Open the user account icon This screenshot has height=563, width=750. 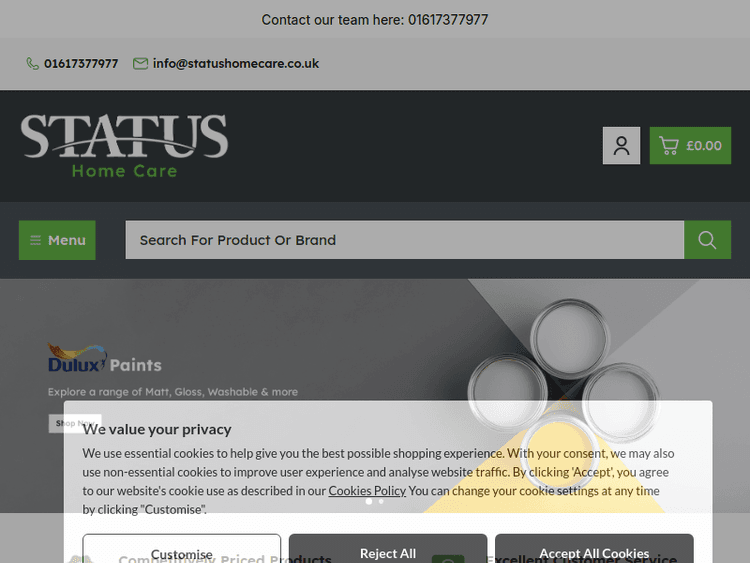(621, 145)
